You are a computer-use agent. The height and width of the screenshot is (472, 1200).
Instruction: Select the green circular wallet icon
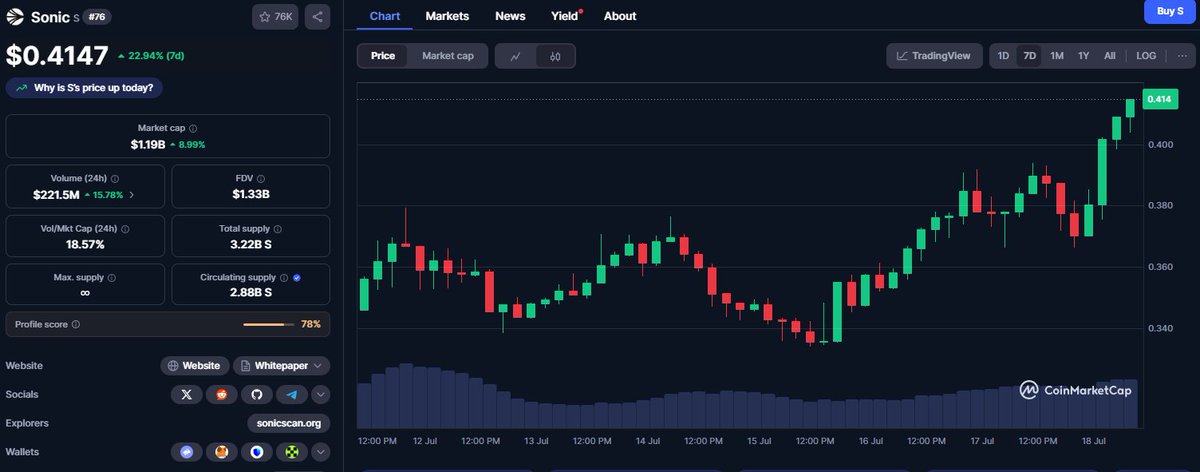click(x=291, y=452)
